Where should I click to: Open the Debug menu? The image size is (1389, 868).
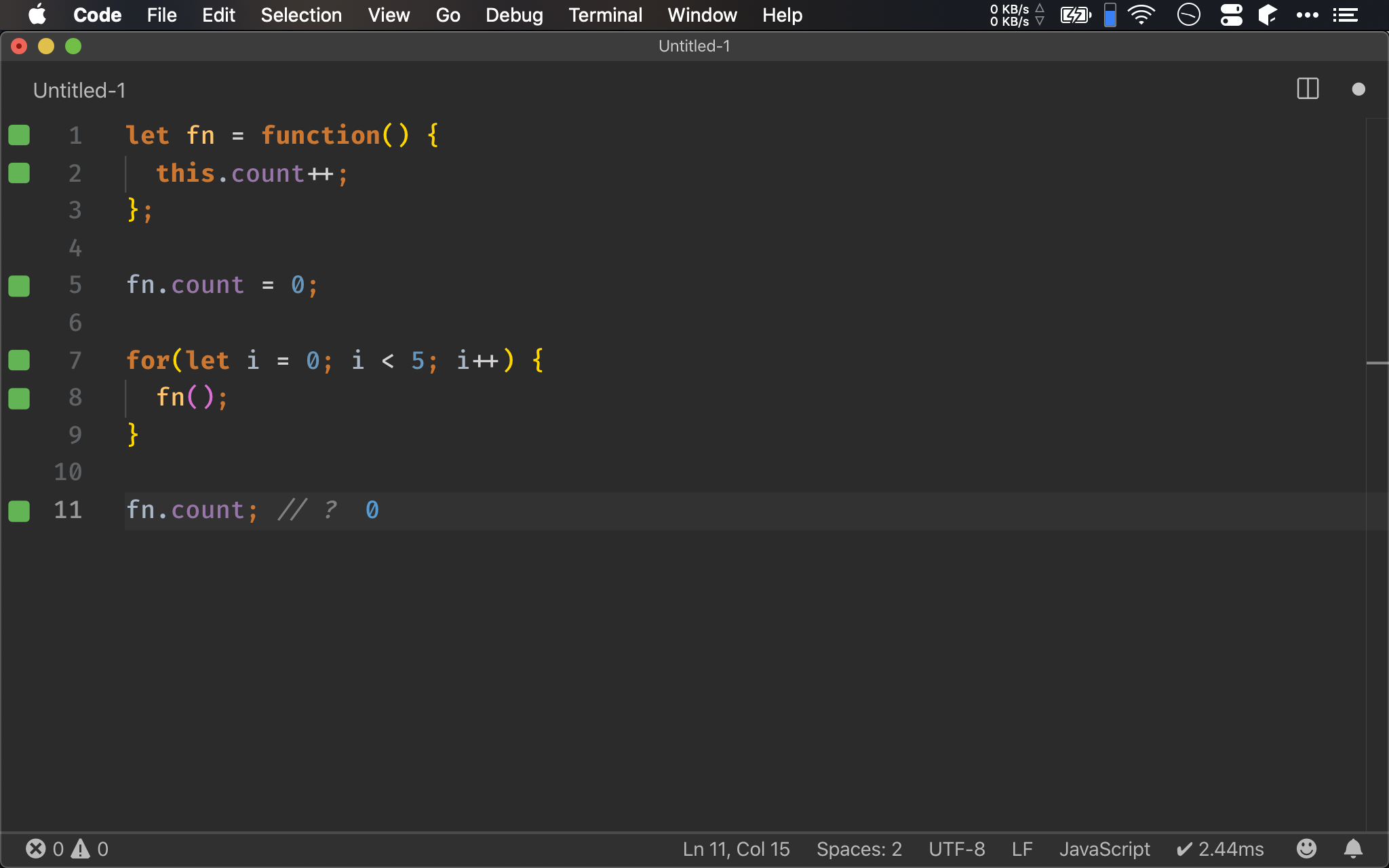[x=514, y=15]
